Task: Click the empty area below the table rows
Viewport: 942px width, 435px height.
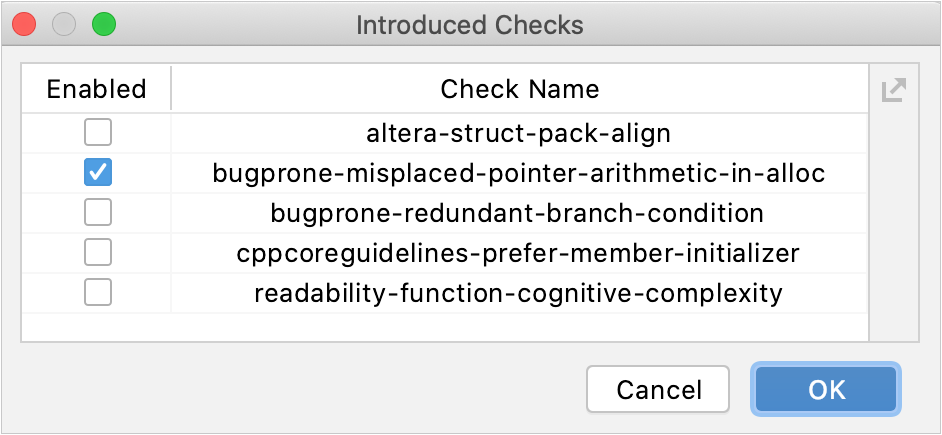Action: click(x=445, y=327)
